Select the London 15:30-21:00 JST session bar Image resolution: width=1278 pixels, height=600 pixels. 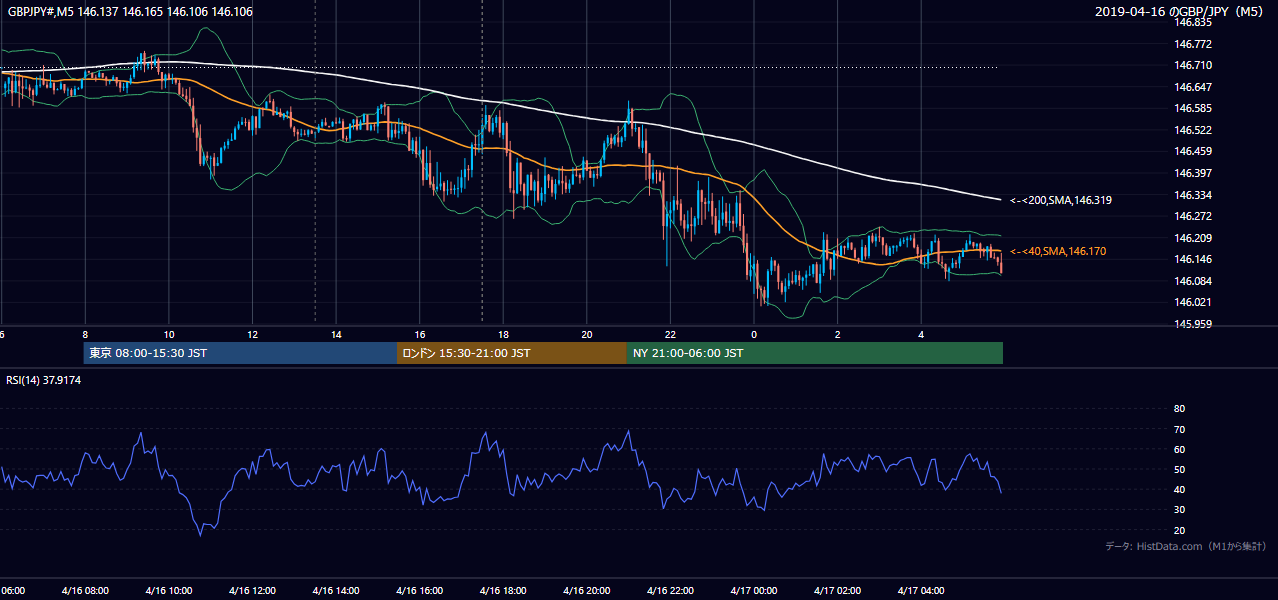(x=512, y=353)
